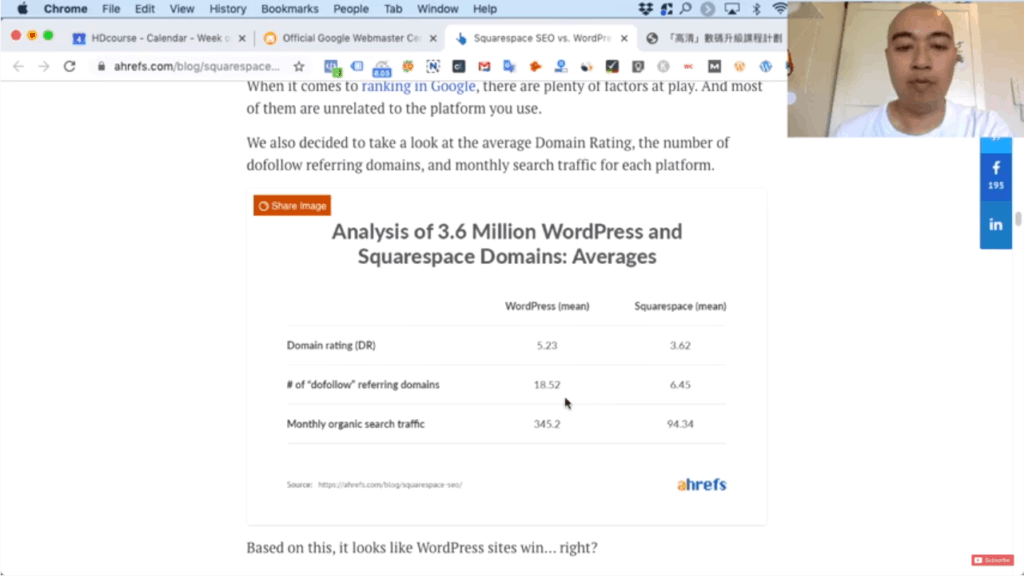Click the 'Domain rating (DR)' row label
Screen dimensions: 1024x576
point(330,345)
